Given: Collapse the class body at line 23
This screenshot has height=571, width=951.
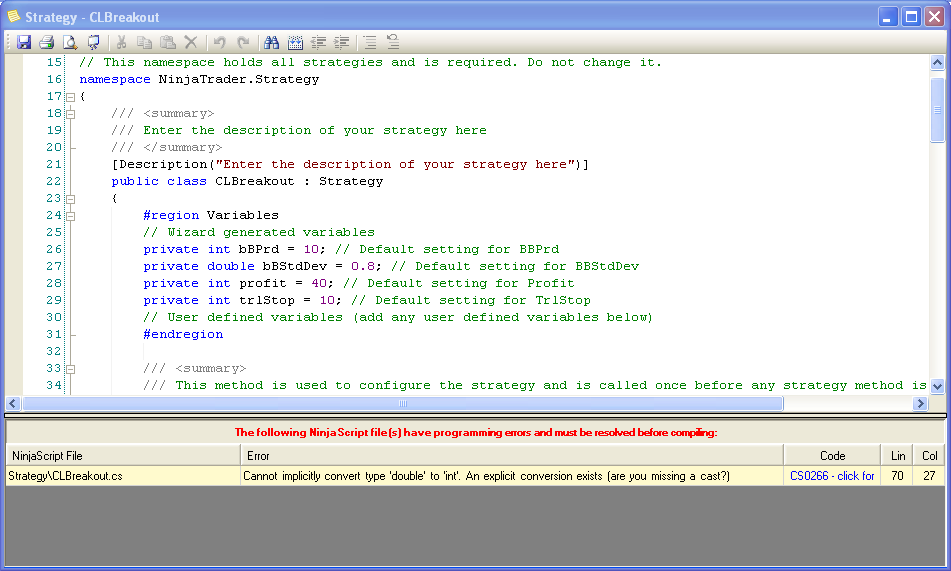Looking at the screenshot, I should 70,199.
